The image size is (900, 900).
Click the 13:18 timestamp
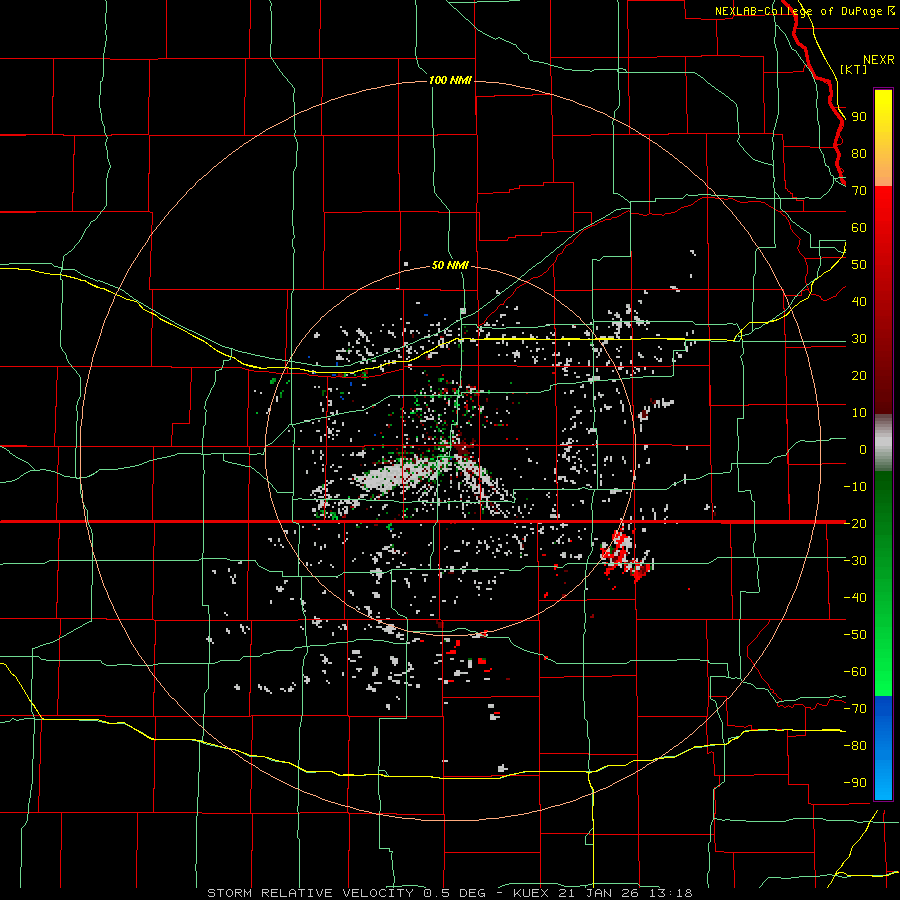670,893
